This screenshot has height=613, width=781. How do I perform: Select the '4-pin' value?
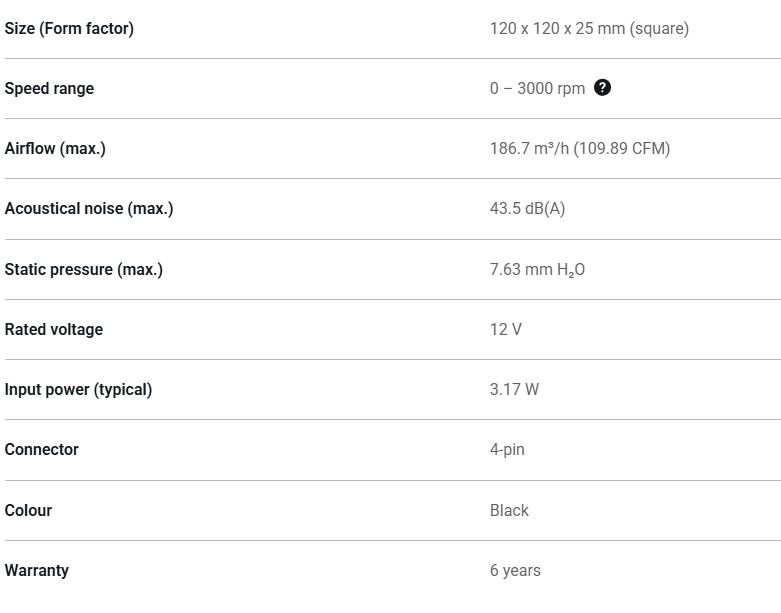click(x=507, y=450)
